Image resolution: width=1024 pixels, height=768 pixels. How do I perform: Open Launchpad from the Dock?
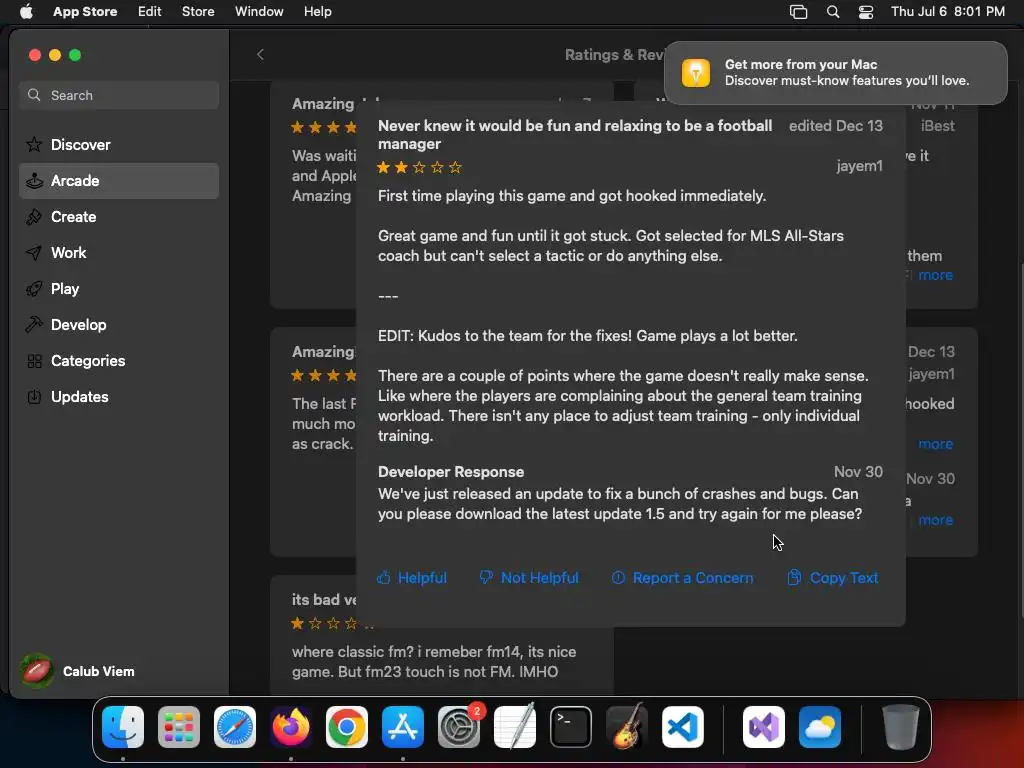[179, 727]
